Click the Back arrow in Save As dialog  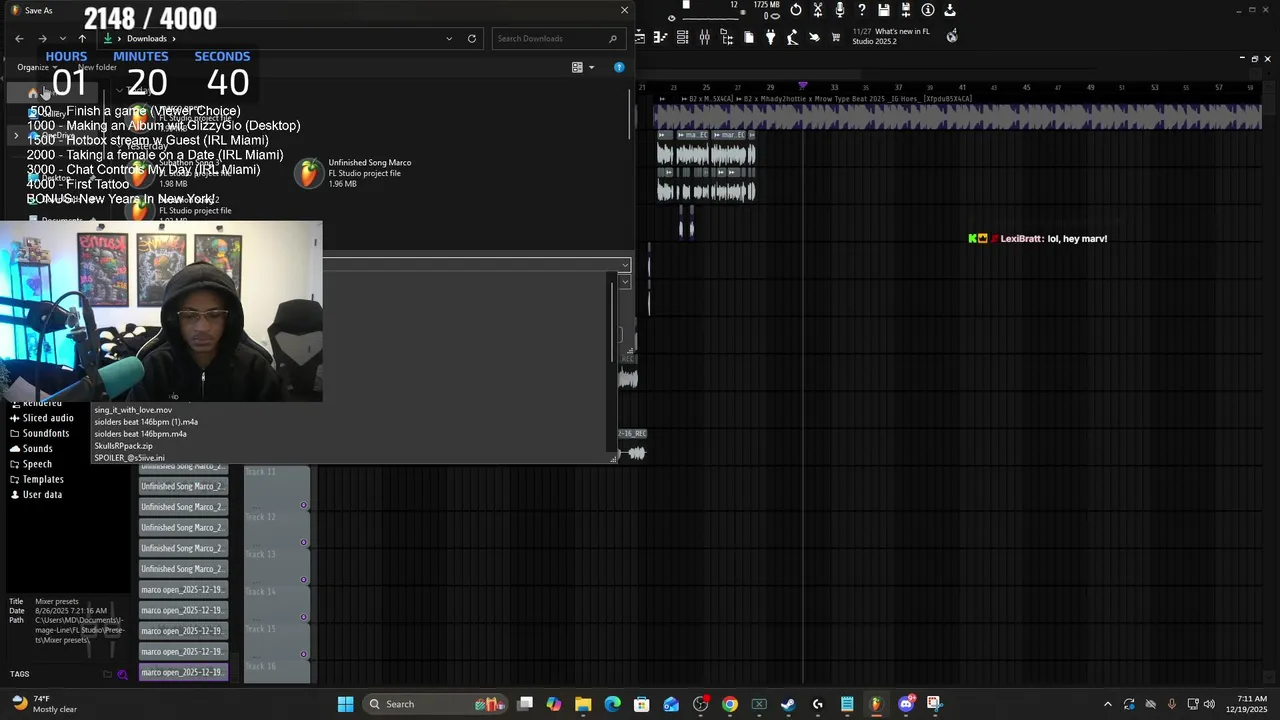[x=19, y=39]
